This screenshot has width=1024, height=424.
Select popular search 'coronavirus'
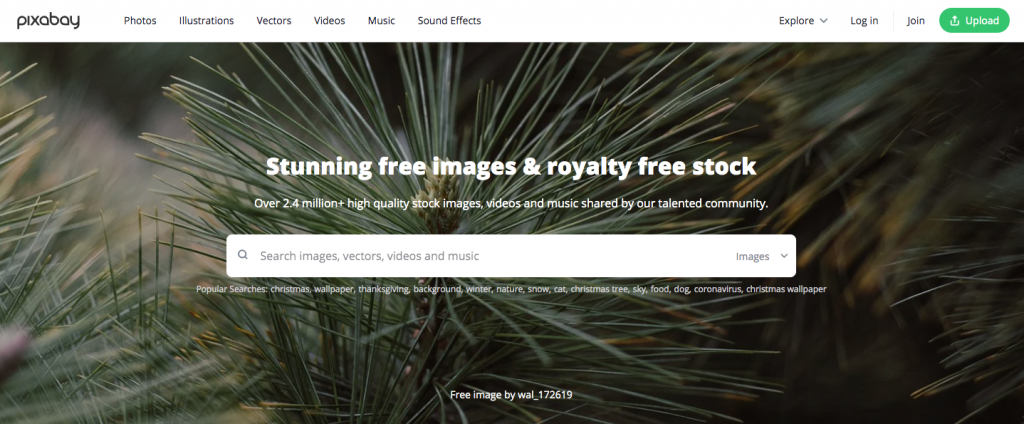(718, 289)
